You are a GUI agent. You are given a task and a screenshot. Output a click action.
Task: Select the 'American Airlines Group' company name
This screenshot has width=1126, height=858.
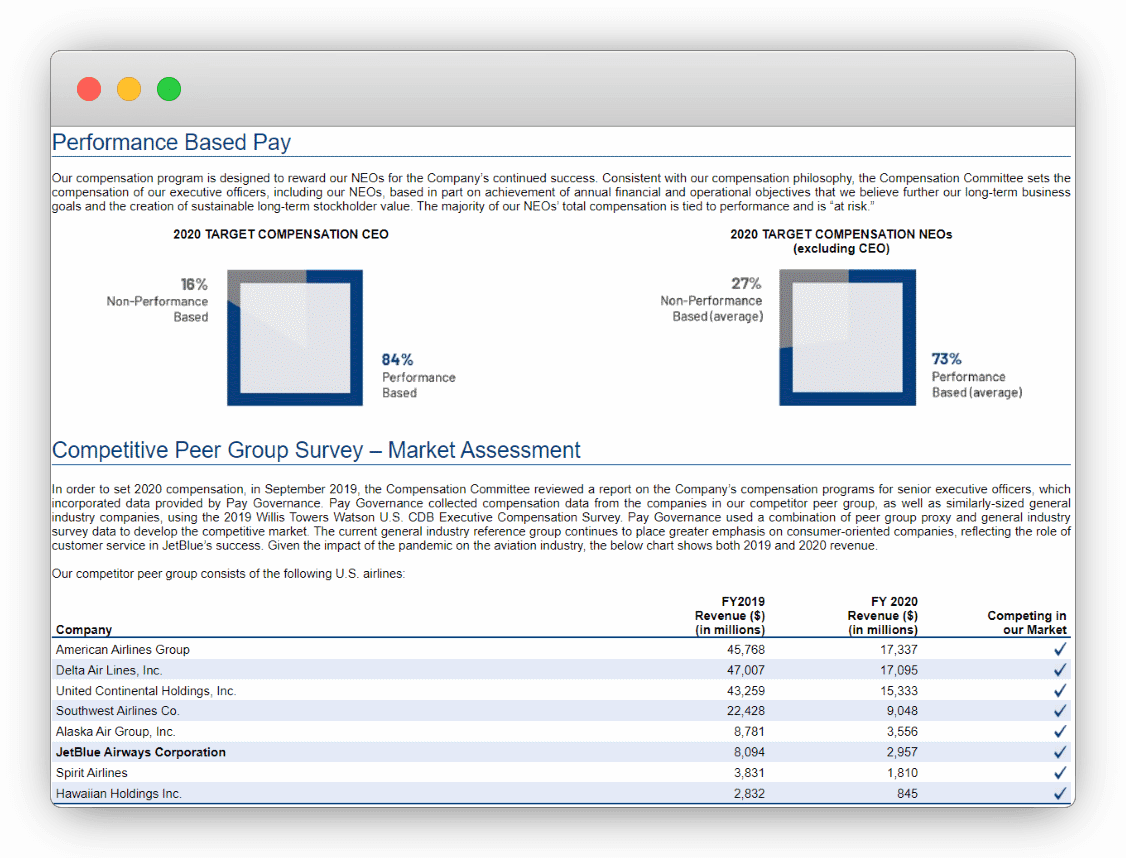pos(123,649)
